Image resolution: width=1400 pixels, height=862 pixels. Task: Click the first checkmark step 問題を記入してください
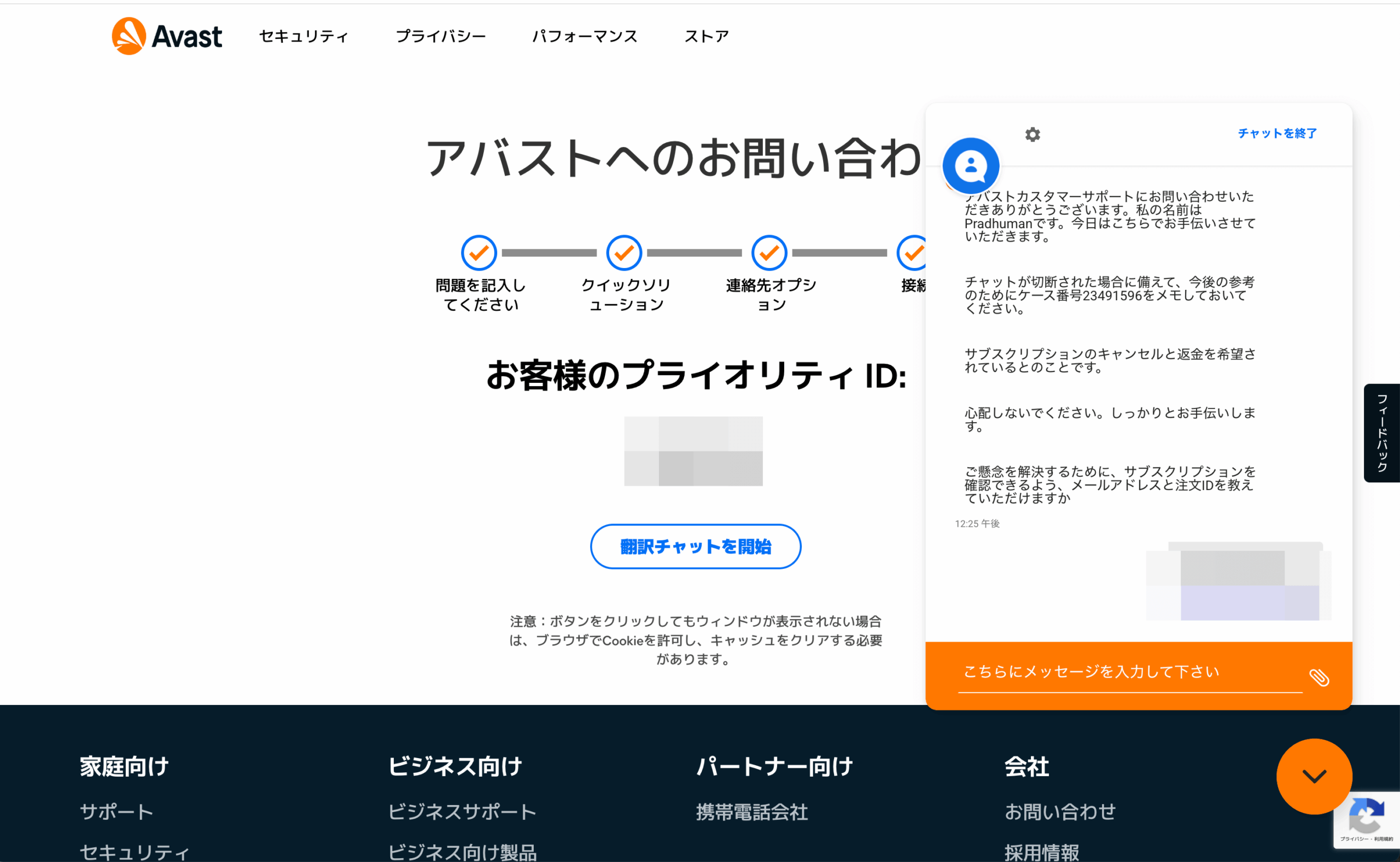pyautogui.click(x=479, y=253)
